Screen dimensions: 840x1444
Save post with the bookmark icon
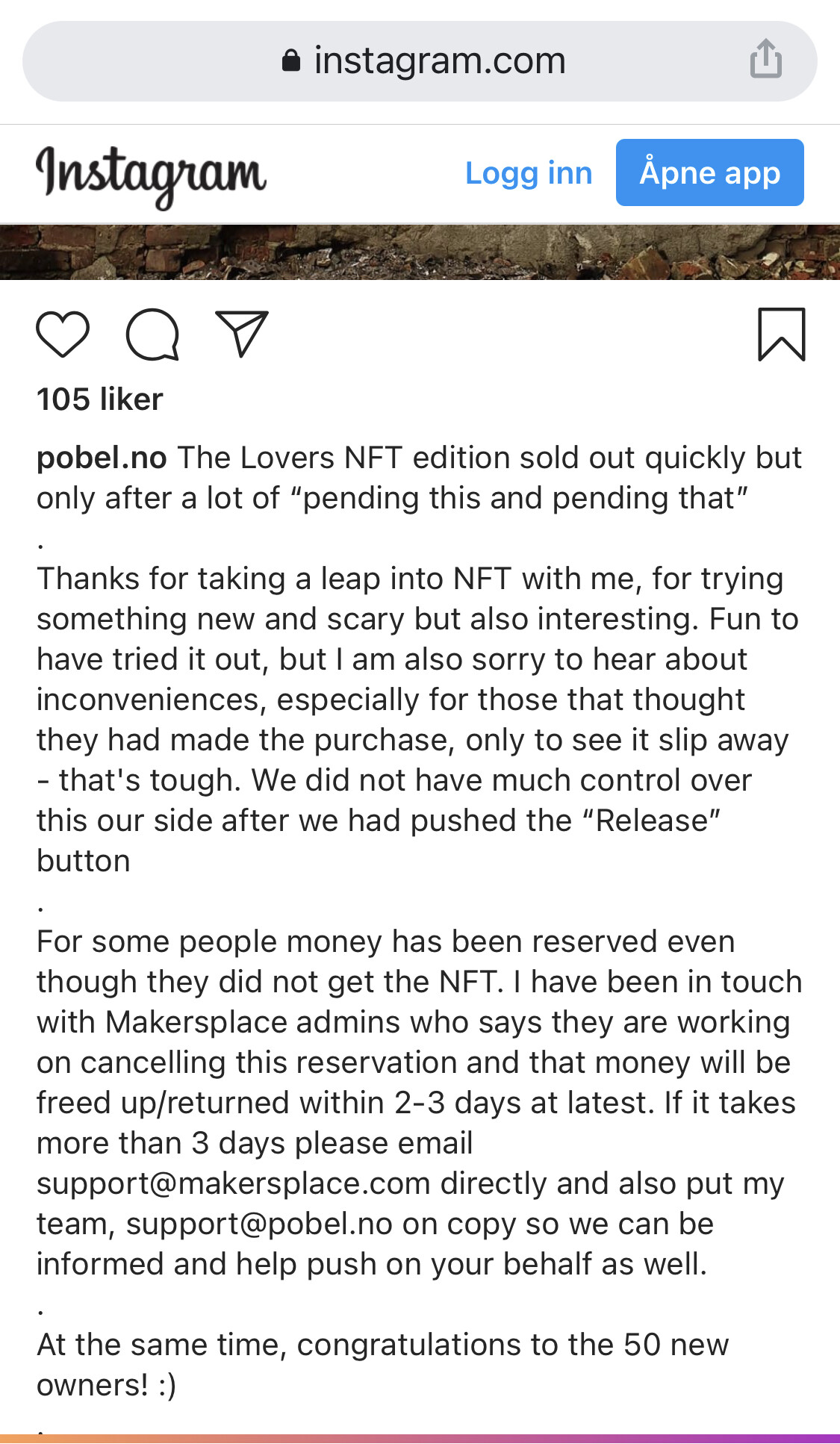click(781, 334)
